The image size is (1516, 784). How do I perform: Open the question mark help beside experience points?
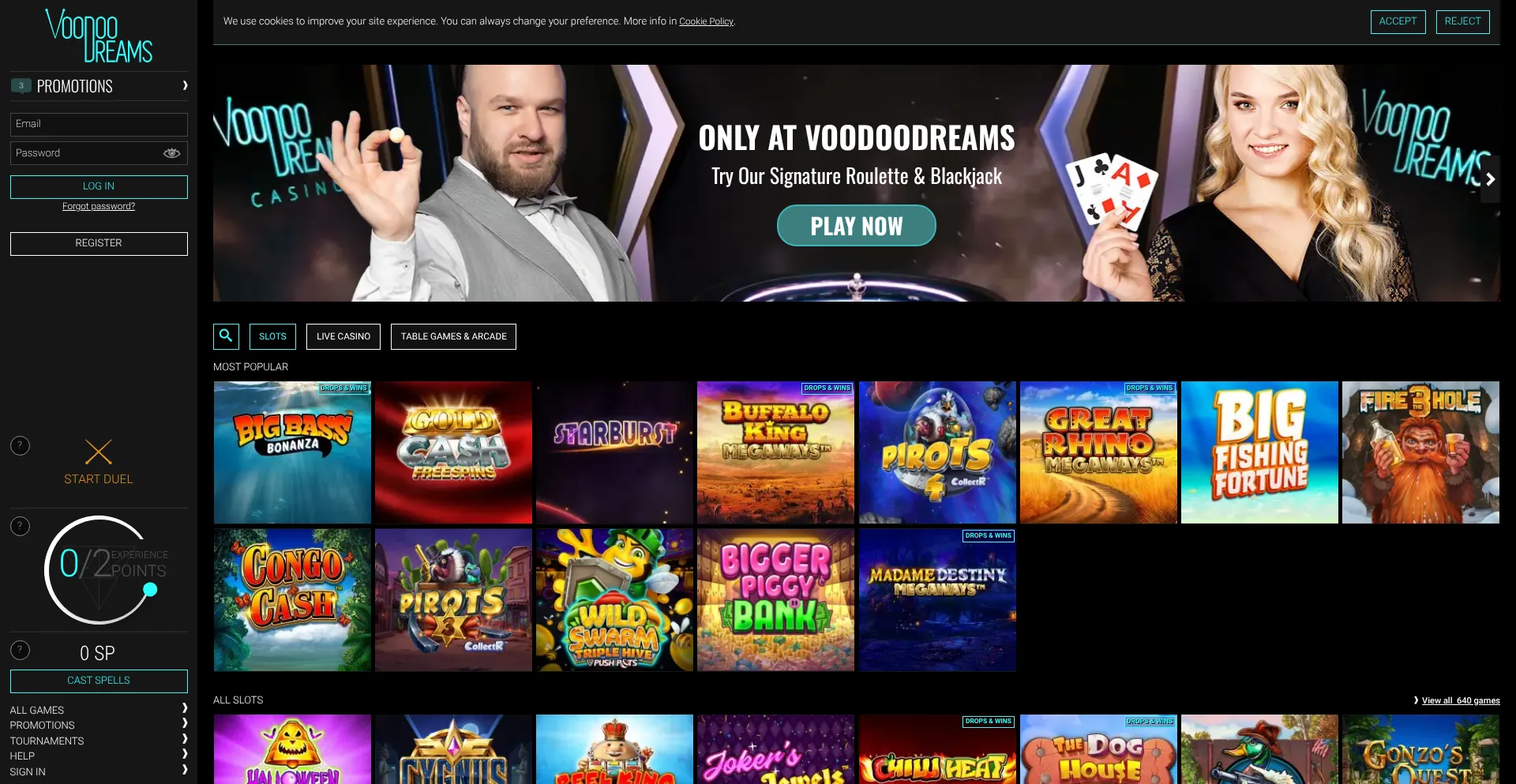20,526
